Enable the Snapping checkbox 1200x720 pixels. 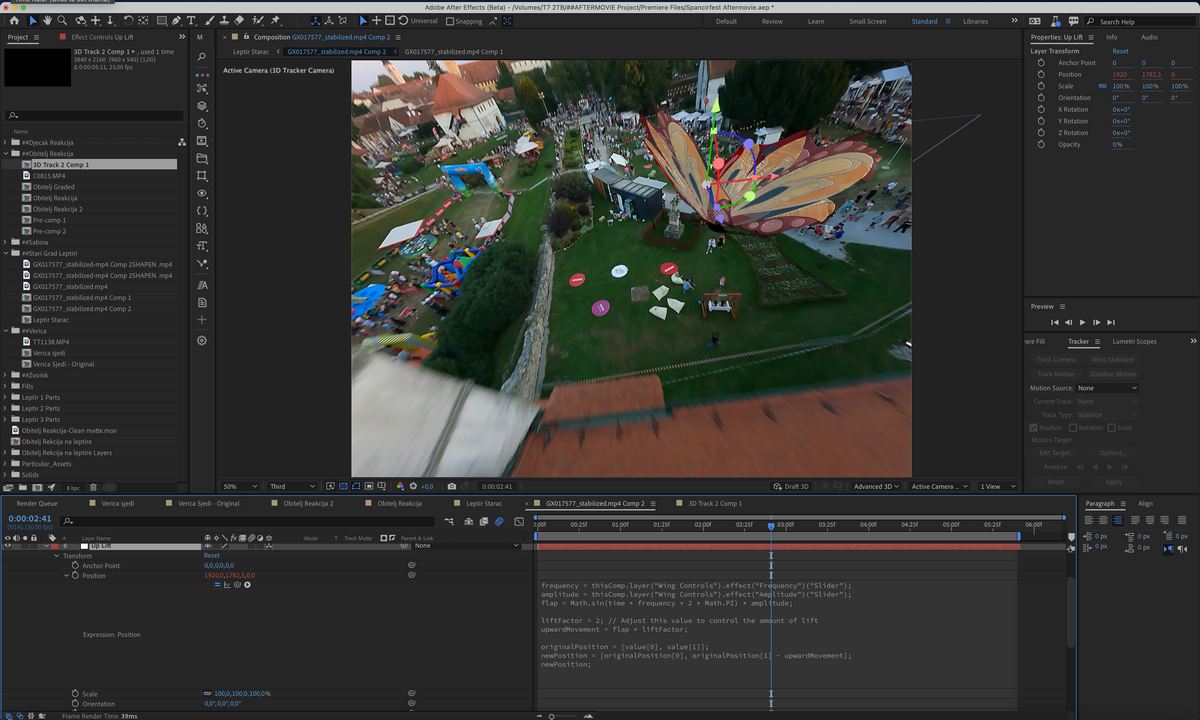450,21
